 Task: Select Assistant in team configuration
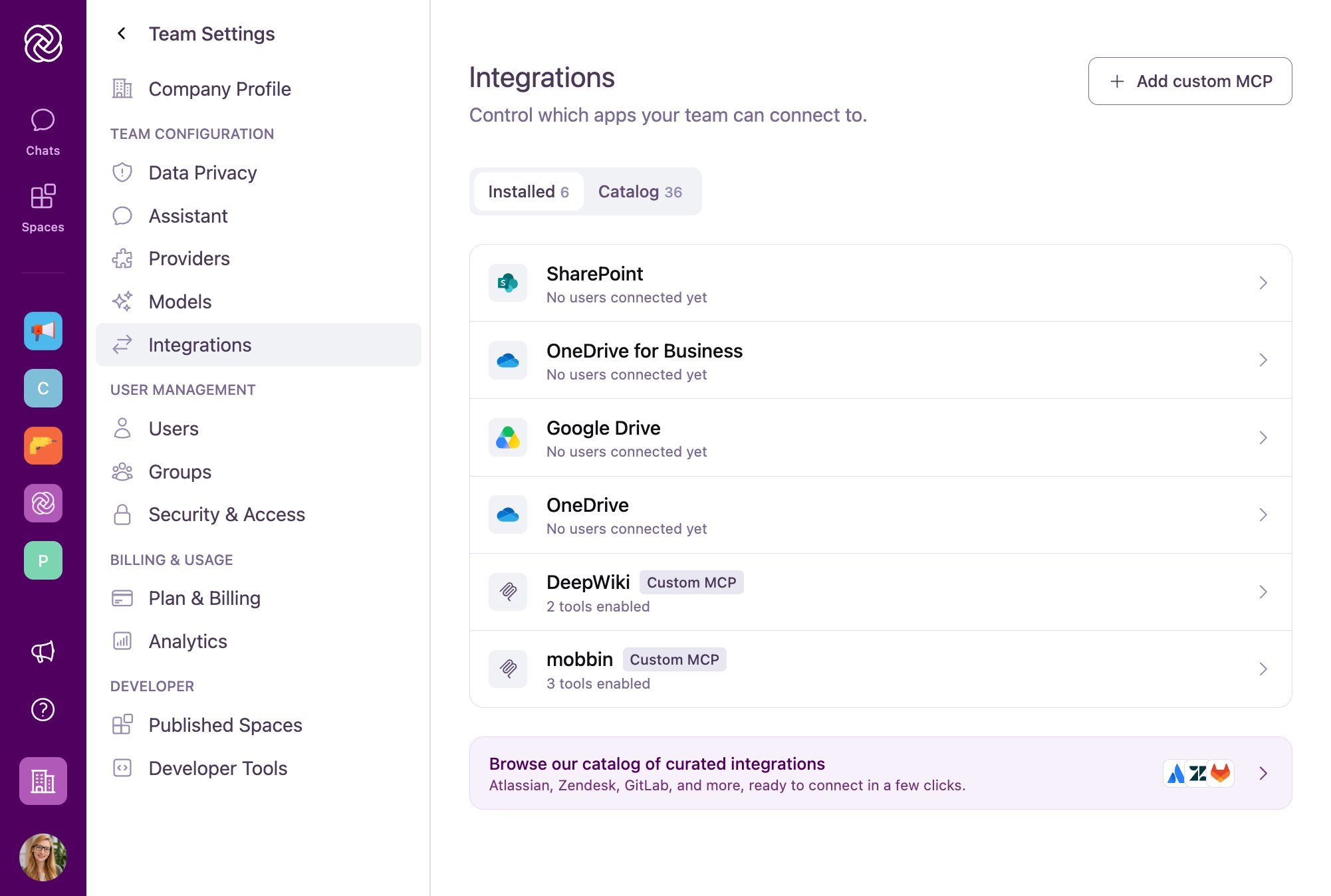(x=259, y=216)
